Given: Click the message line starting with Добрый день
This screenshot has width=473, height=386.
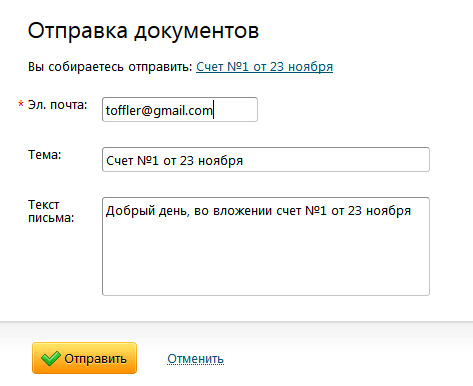Looking at the screenshot, I should click(258, 211).
